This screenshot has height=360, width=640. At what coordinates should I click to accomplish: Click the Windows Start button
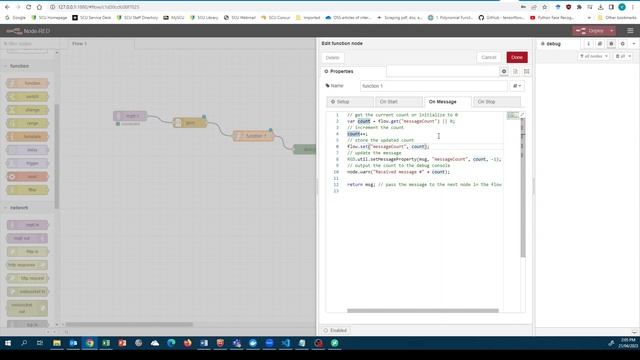coord(8,343)
